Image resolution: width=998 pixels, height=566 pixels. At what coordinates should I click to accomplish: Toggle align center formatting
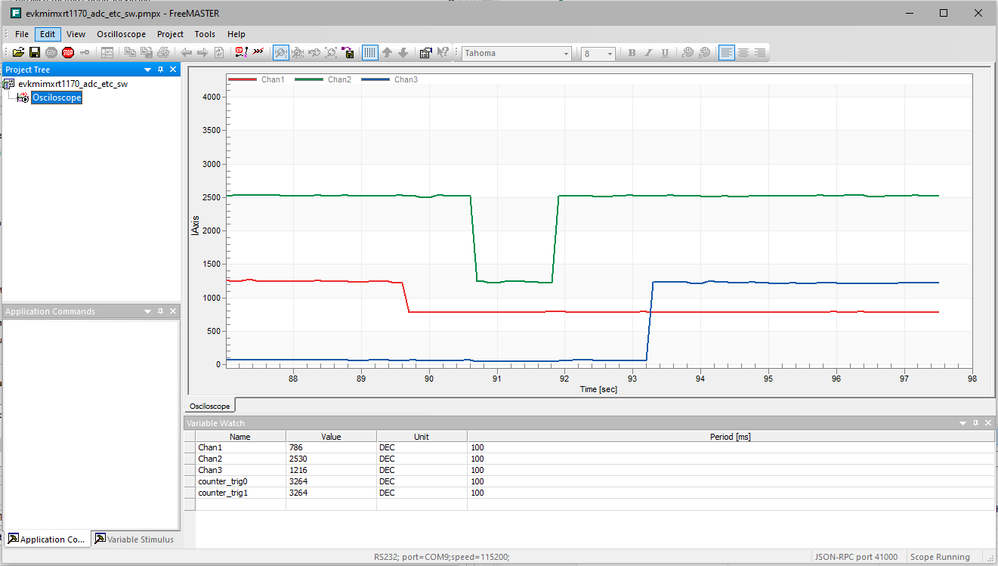(x=743, y=53)
